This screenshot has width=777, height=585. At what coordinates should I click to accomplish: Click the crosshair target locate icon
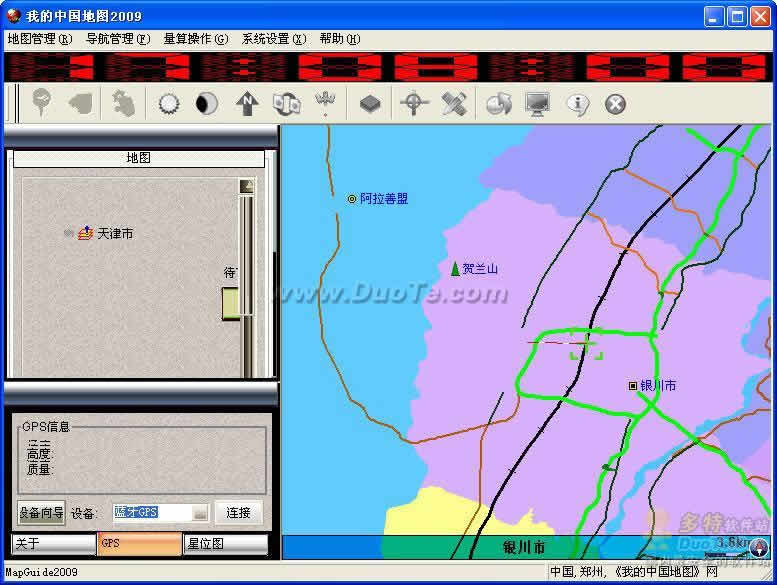(413, 104)
